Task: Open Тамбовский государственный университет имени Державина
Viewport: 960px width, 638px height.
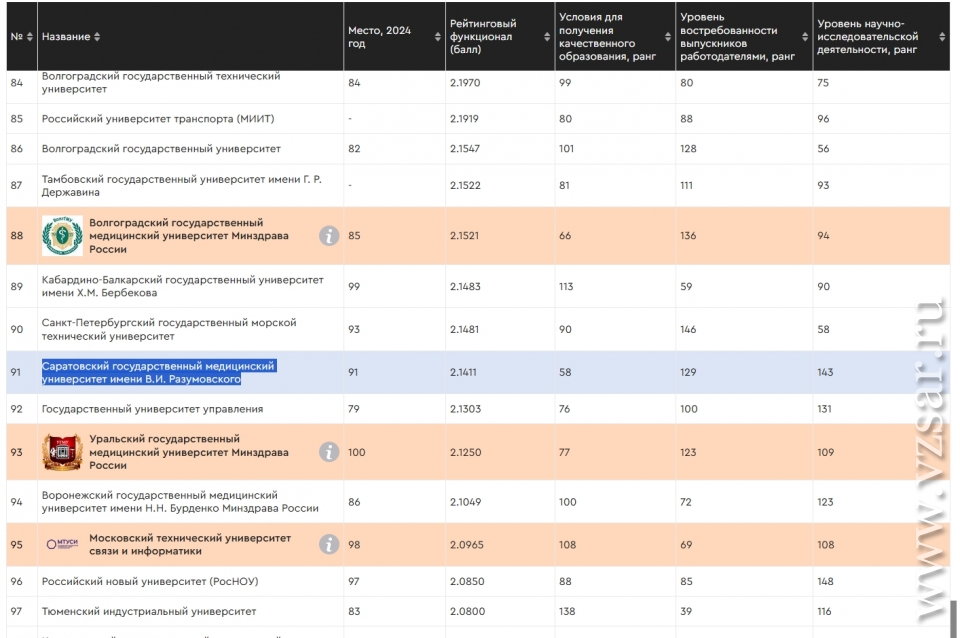Action: pos(181,186)
